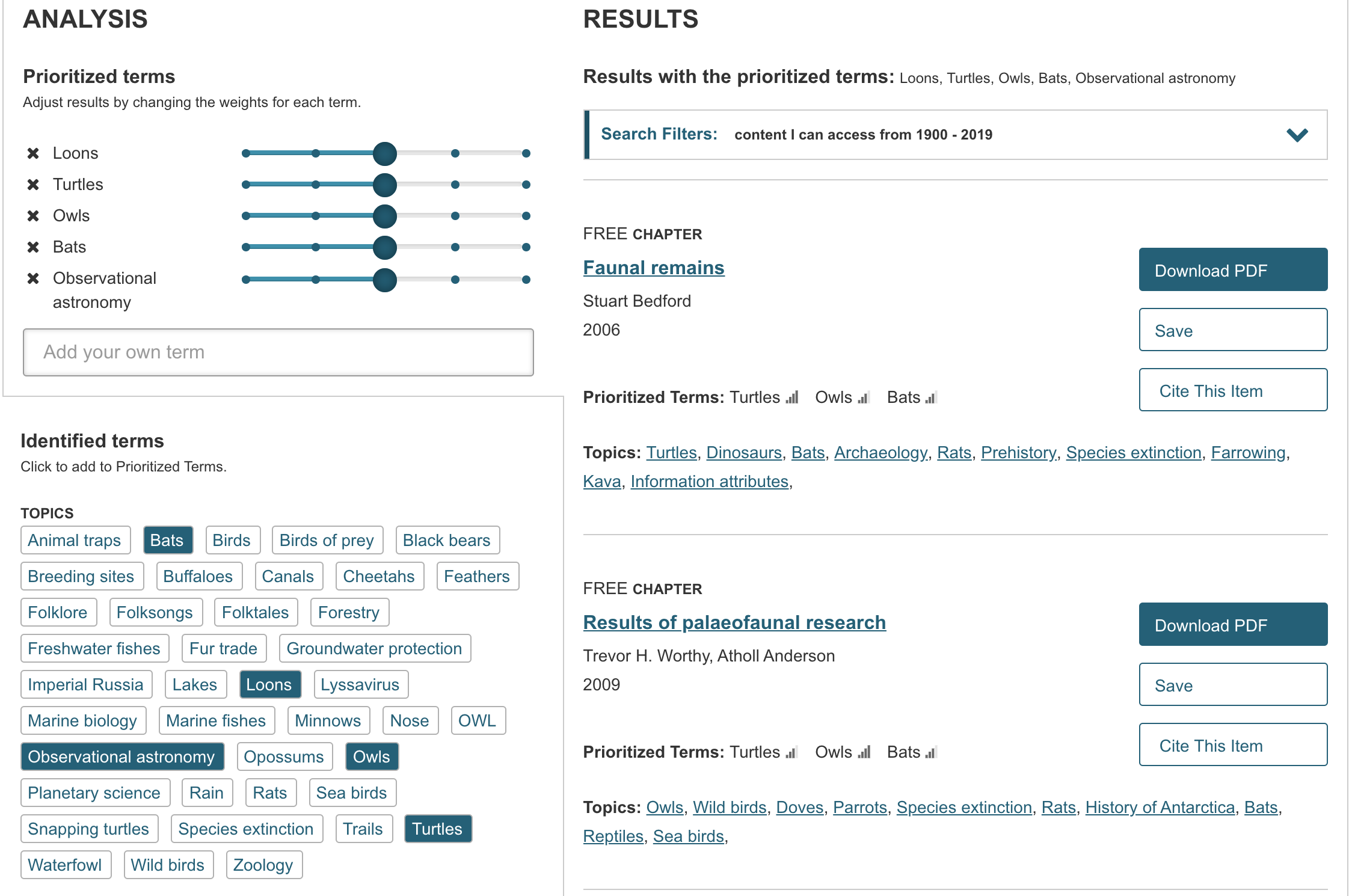Save Results of palaeofaunal research
The image size is (1352, 896).
coord(1233,684)
